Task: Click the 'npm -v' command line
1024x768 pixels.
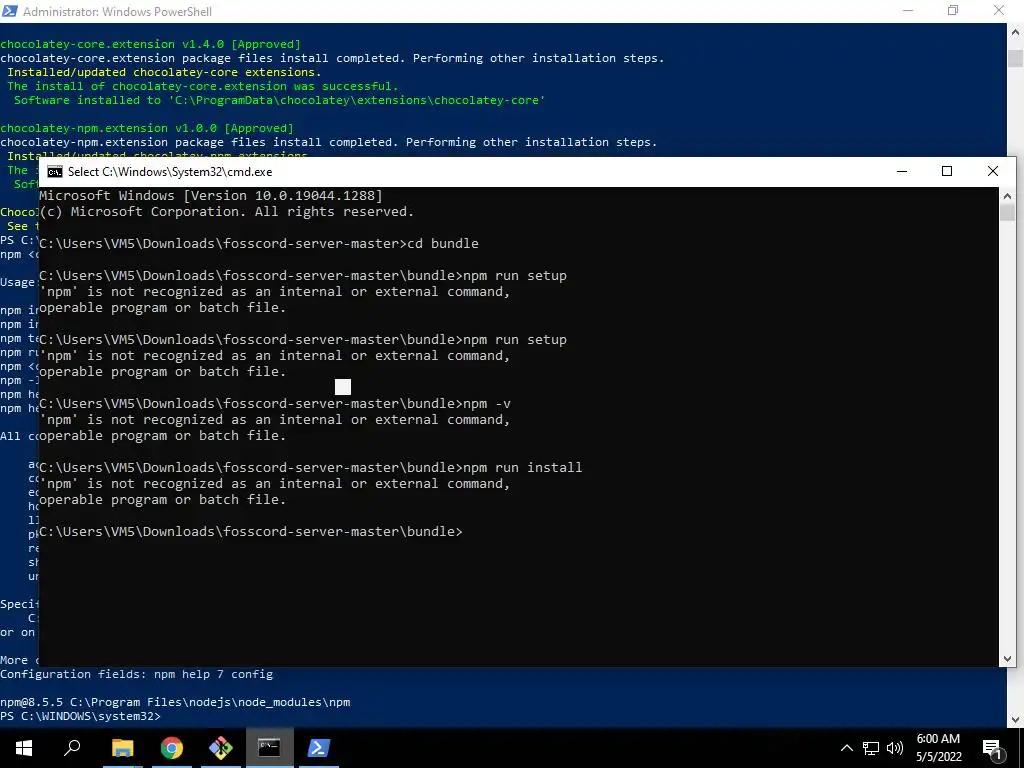Action: (x=275, y=404)
